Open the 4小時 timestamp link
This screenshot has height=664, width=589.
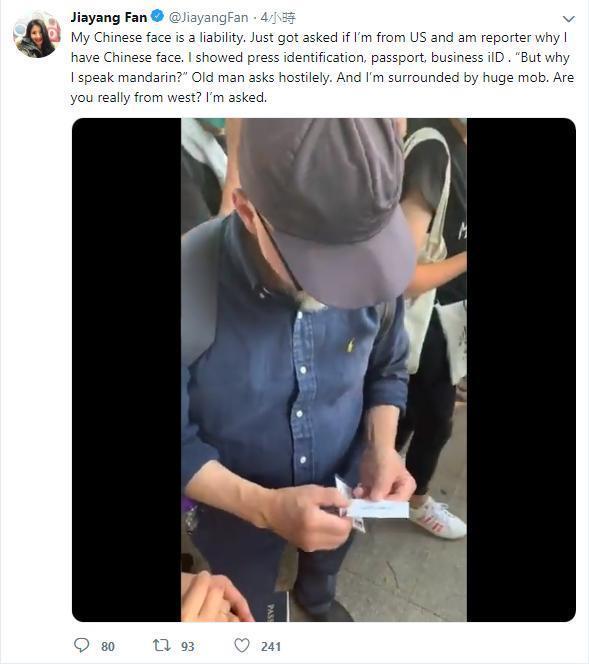[278, 17]
